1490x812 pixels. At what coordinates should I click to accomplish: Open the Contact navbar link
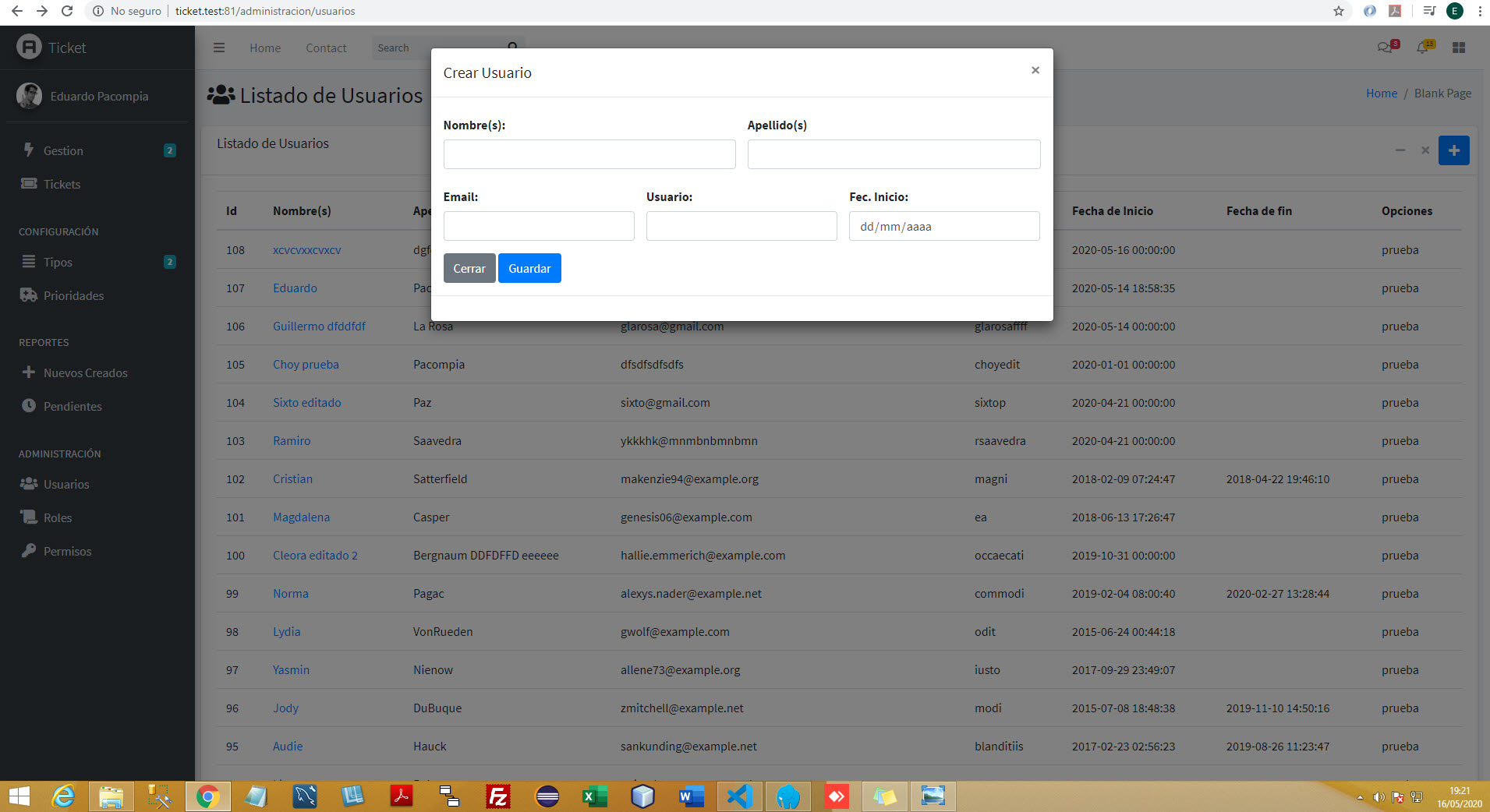tap(326, 48)
